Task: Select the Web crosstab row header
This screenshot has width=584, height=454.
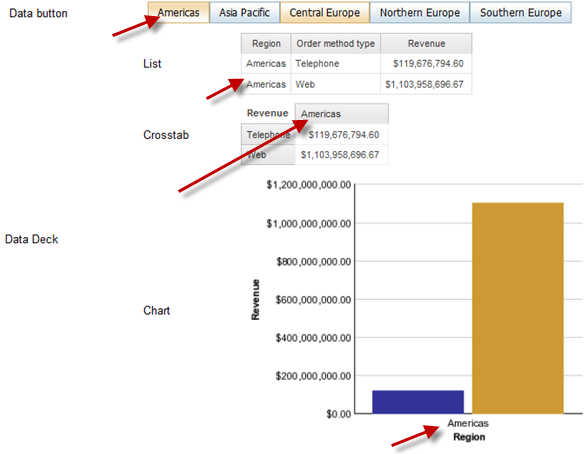Action: pyautogui.click(x=268, y=155)
